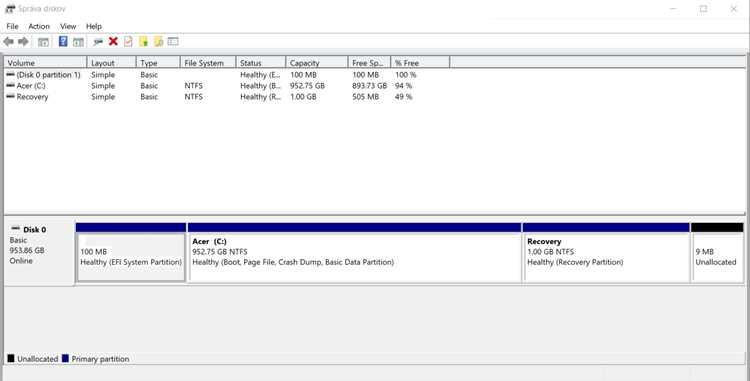This screenshot has width=750, height=381.
Task: Click the disk icon next to Acer (C:)
Action: [11, 86]
